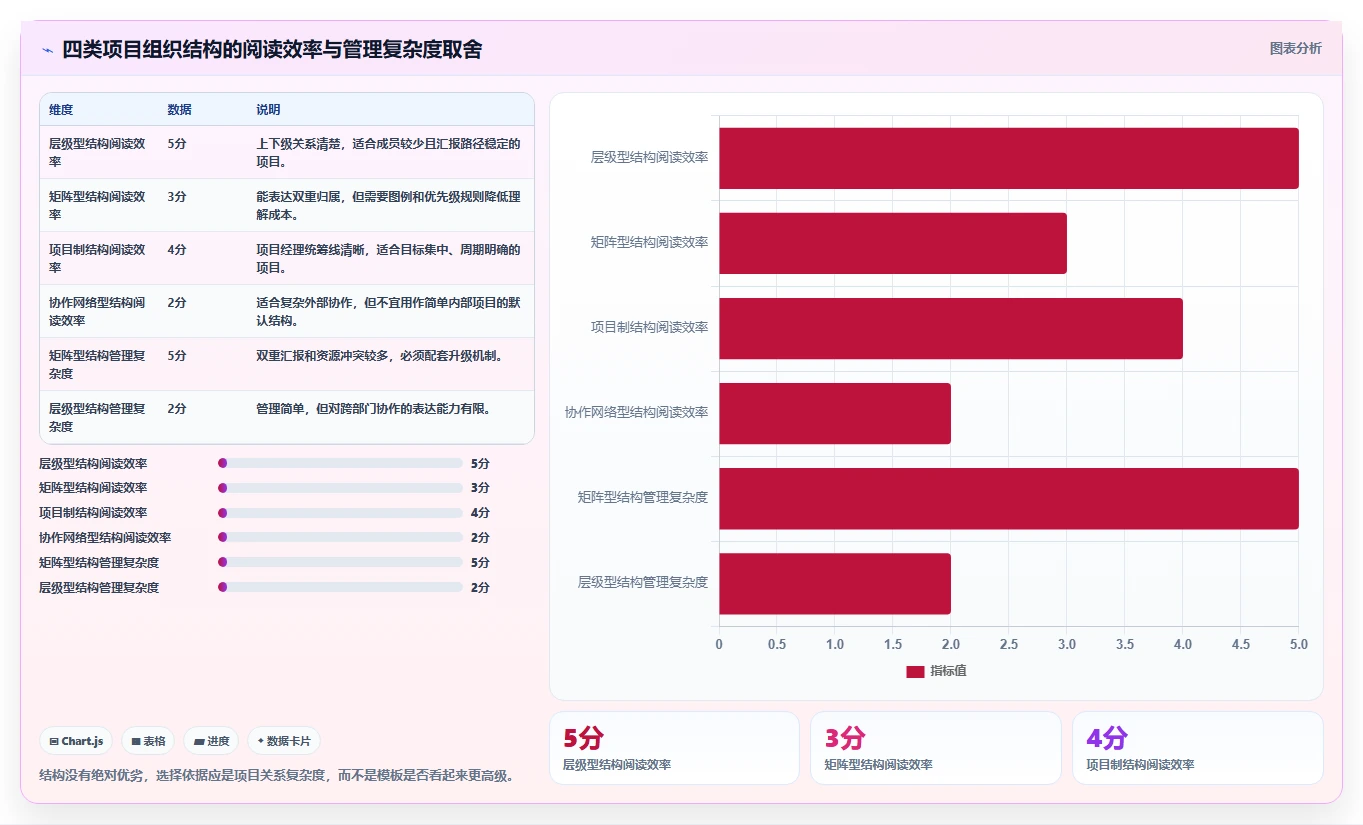Click the 4分 card for 项目制结构阅读效率
The image size is (1363, 825).
pyautogui.click(x=1197, y=748)
